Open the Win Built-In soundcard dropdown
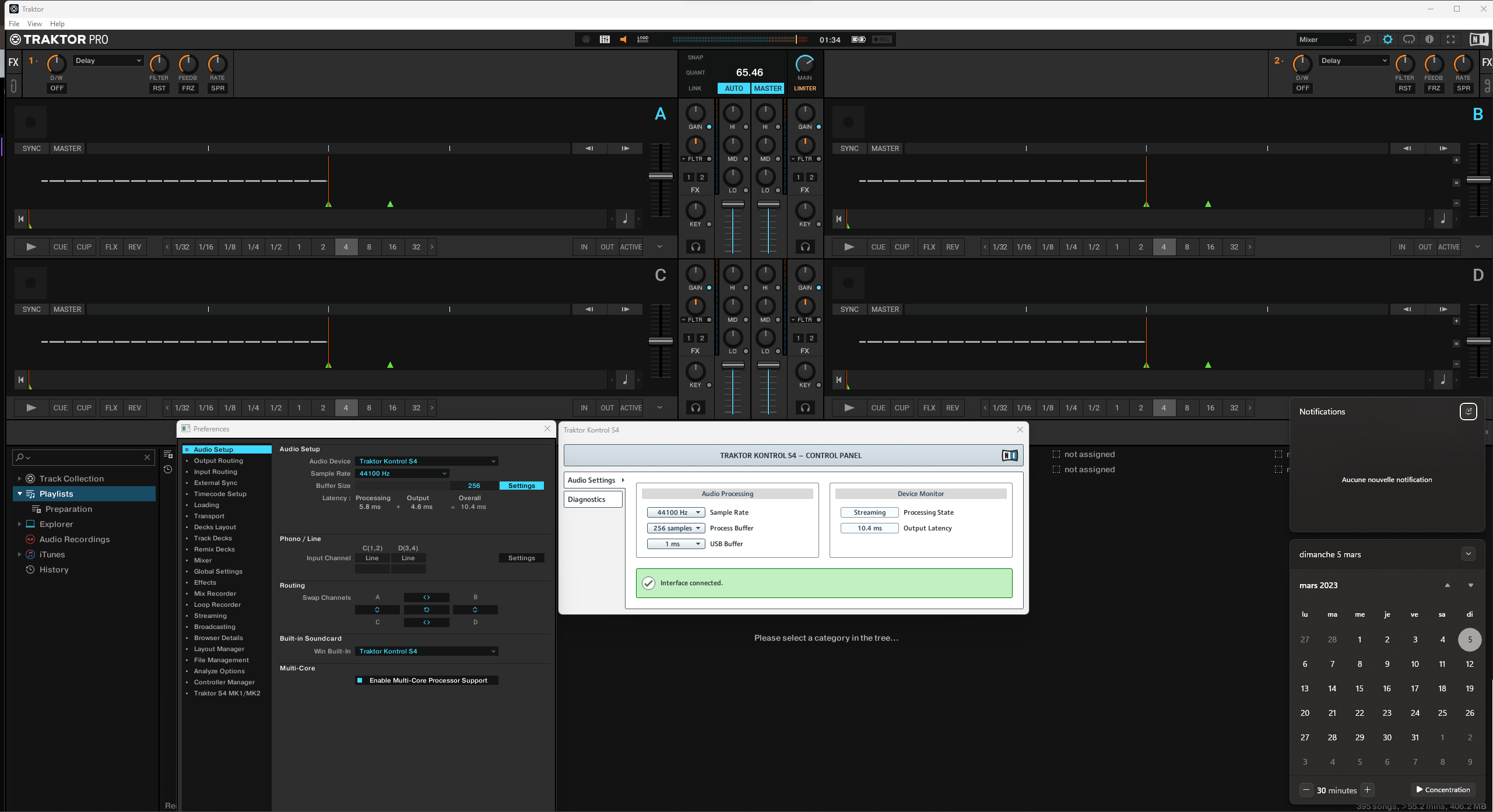 click(427, 651)
